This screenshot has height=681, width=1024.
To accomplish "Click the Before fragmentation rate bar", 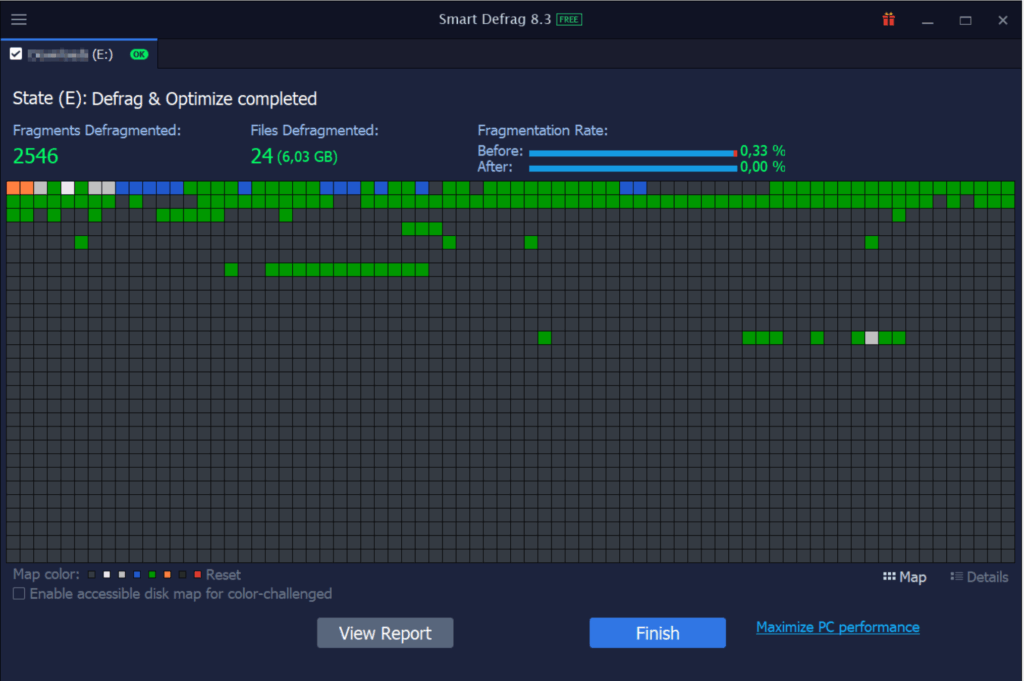I will (x=633, y=153).
